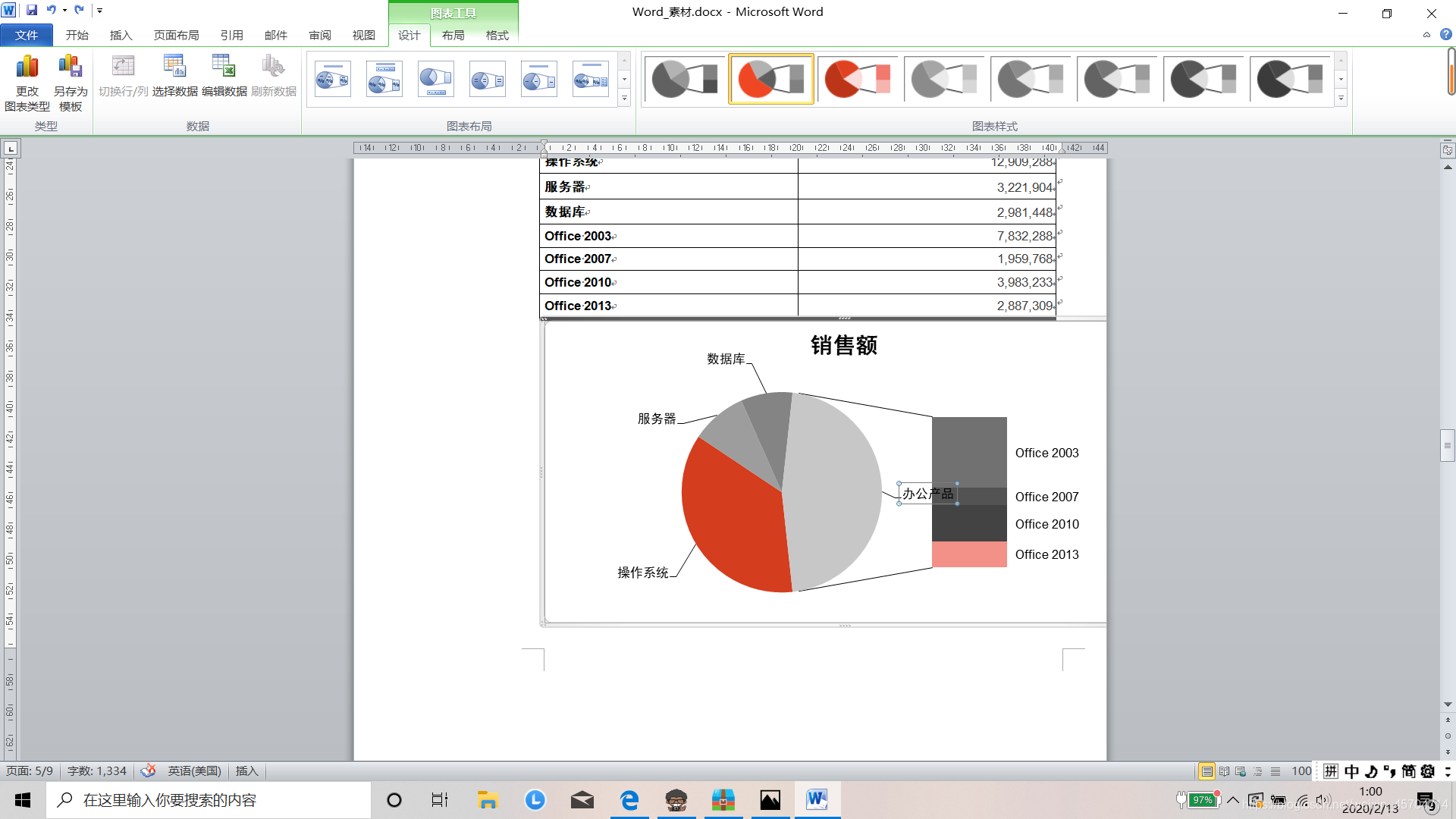
Task: Expand the chart layouts gallery
Action: click(x=624, y=99)
